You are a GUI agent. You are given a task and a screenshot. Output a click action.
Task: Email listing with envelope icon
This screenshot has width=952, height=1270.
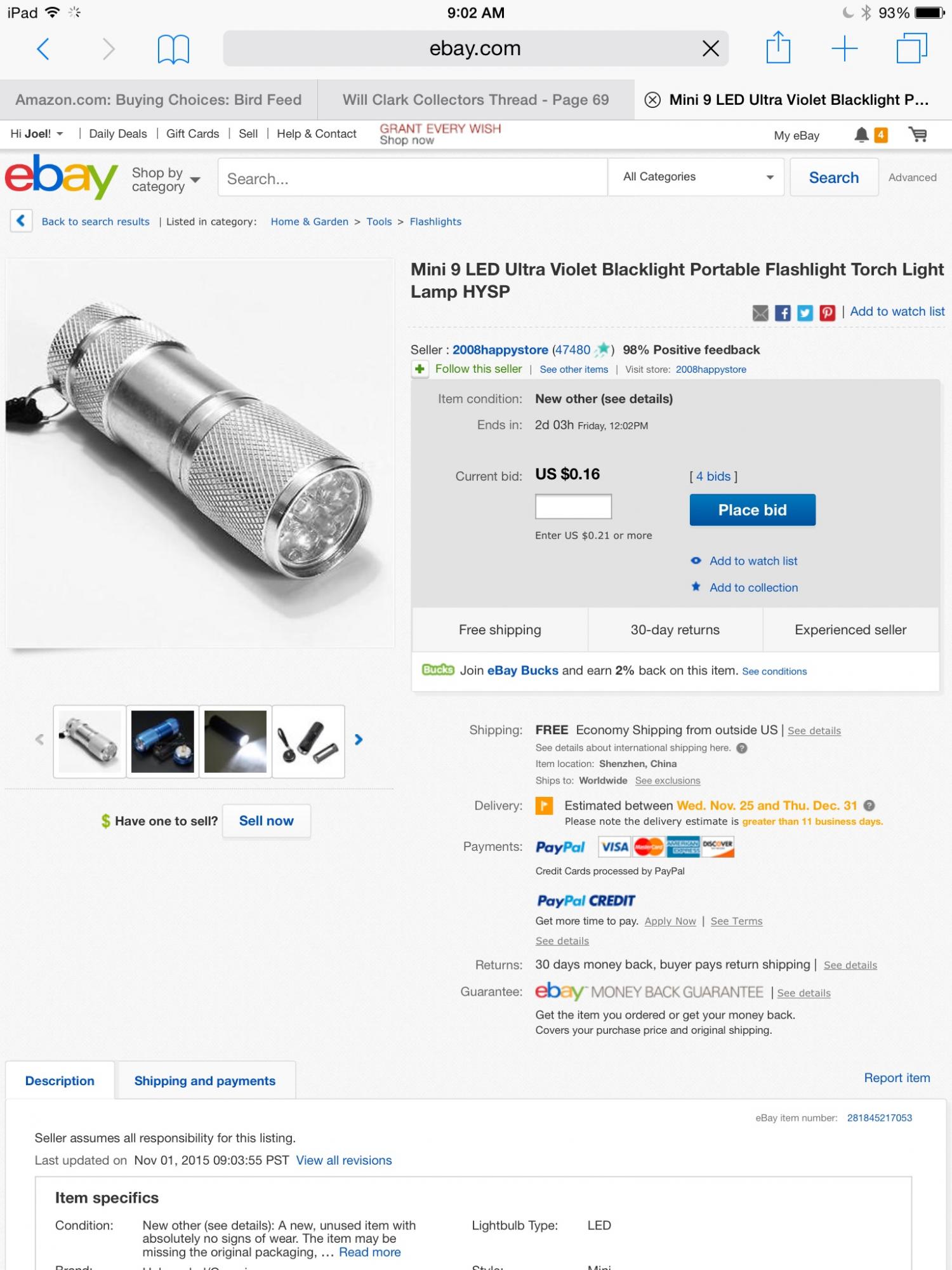tap(760, 312)
